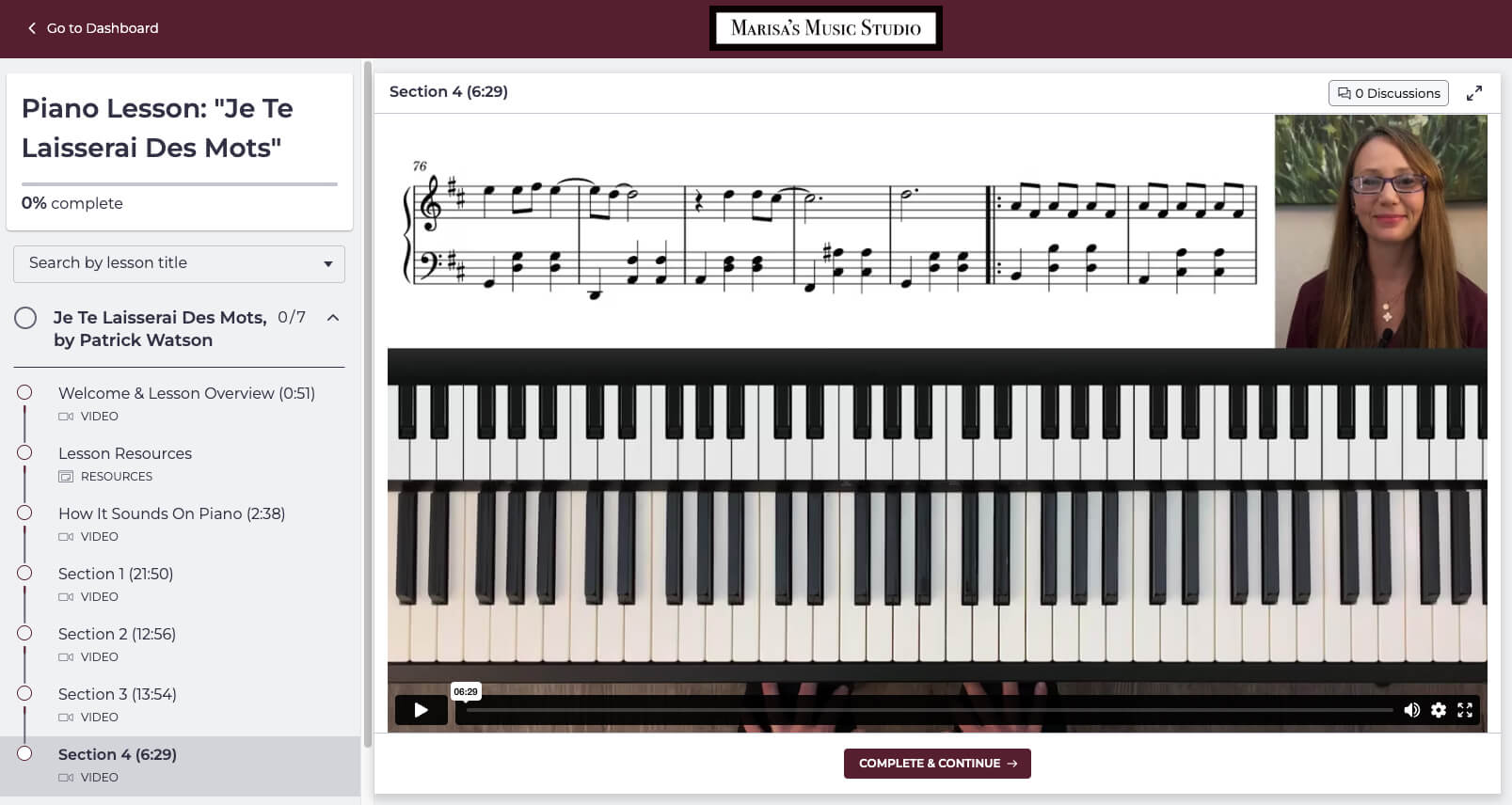Mark Welcome & Lesson Overview circle complete
The image size is (1512, 805).
point(24,392)
